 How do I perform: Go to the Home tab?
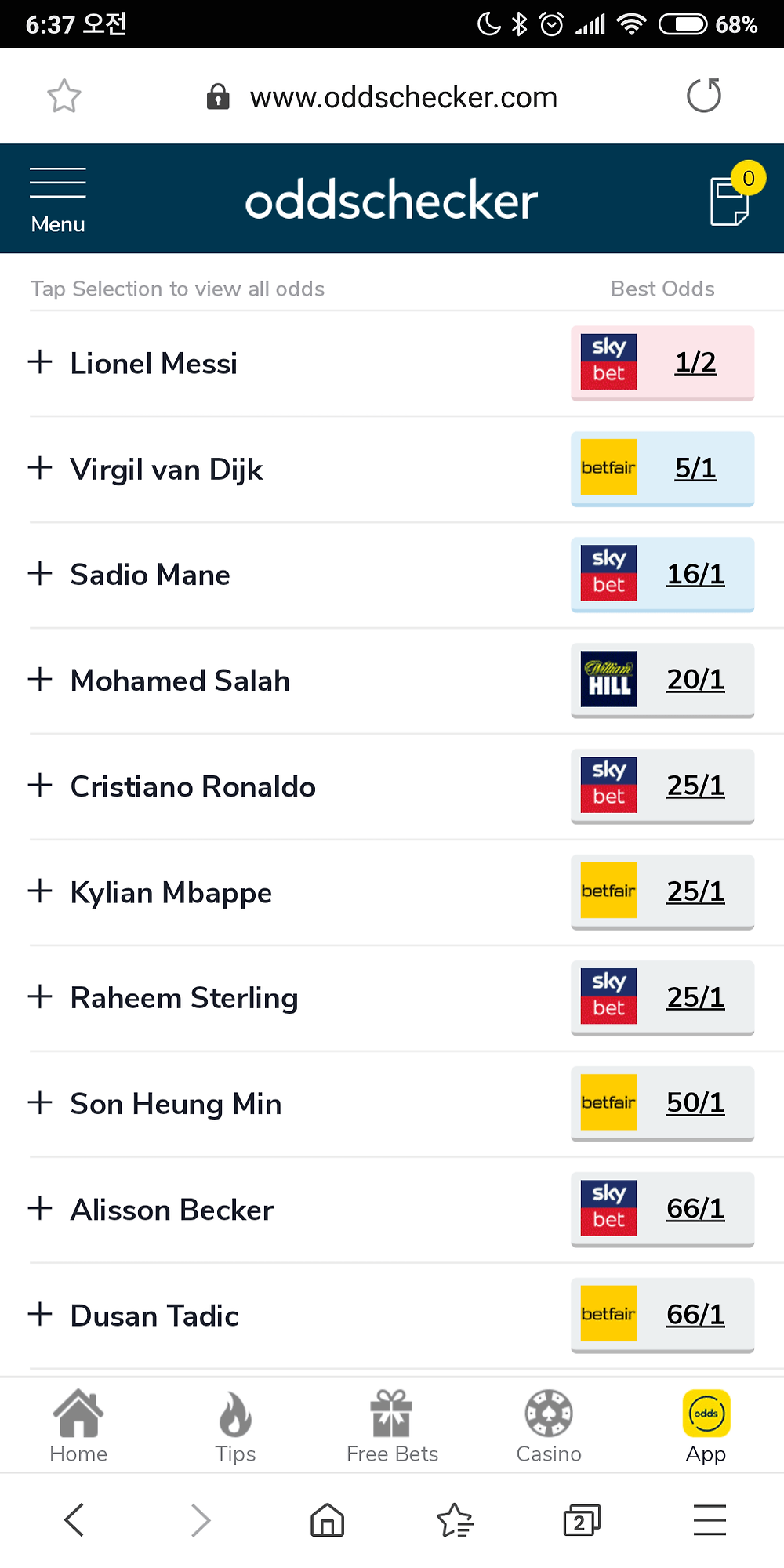click(78, 1427)
